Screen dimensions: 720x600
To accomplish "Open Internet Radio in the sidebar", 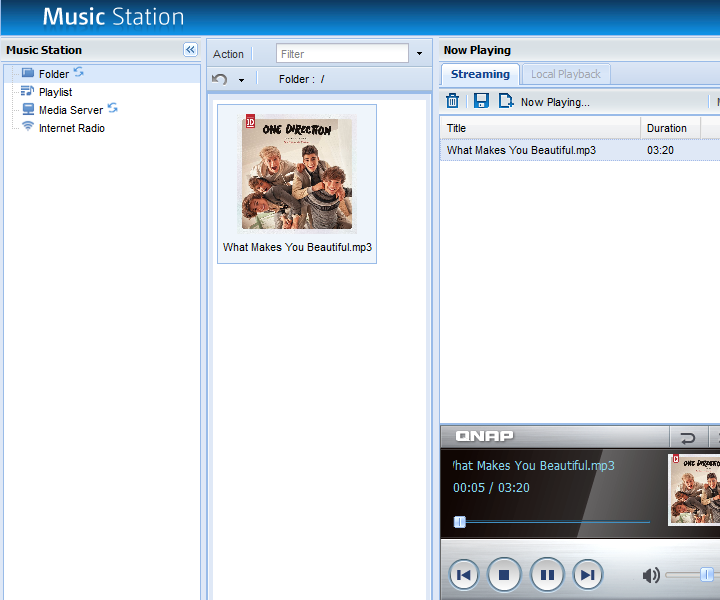I will pos(71,128).
